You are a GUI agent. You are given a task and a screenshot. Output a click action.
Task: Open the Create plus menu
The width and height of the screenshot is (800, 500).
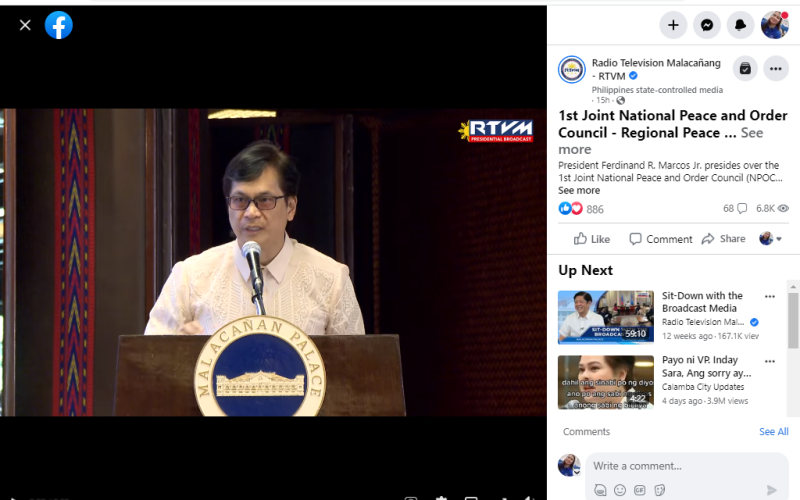pos(673,25)
